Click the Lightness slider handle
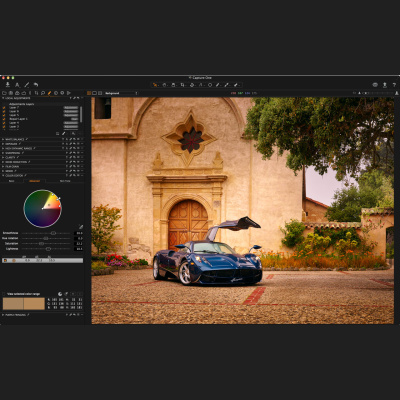 click(x=48, y=249)
